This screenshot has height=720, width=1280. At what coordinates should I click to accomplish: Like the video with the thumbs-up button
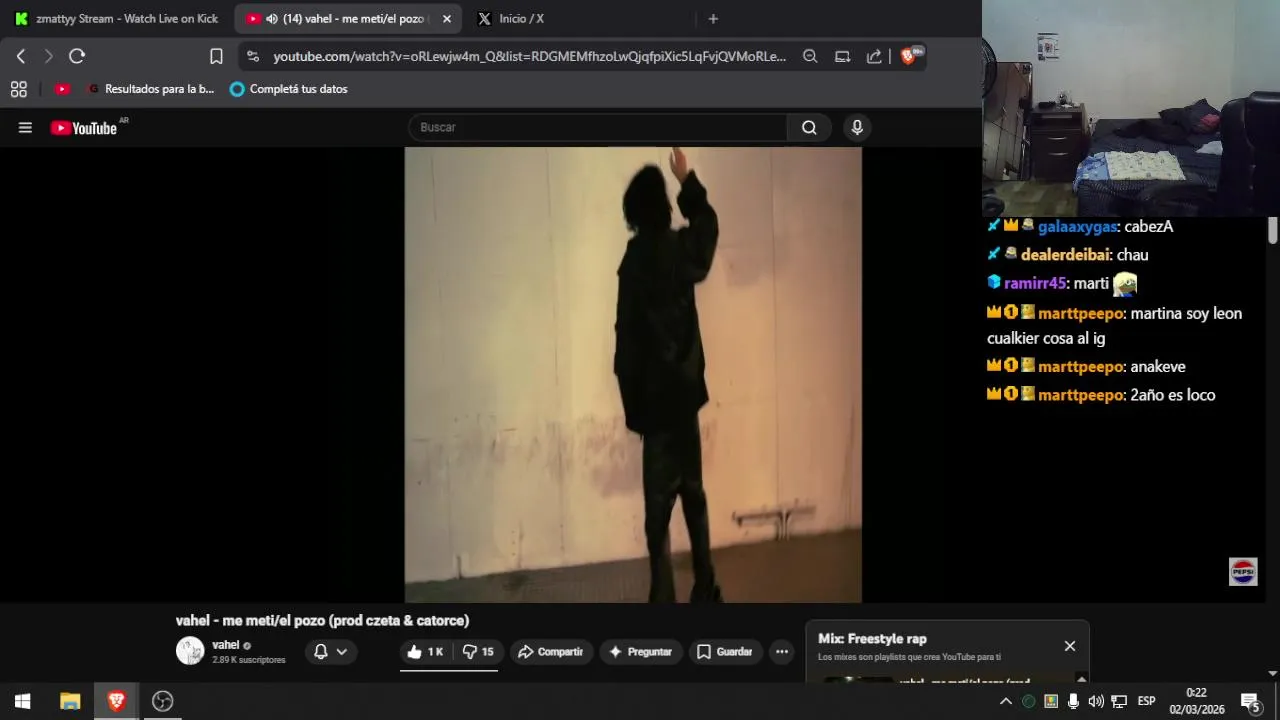[x=425, y=652]
